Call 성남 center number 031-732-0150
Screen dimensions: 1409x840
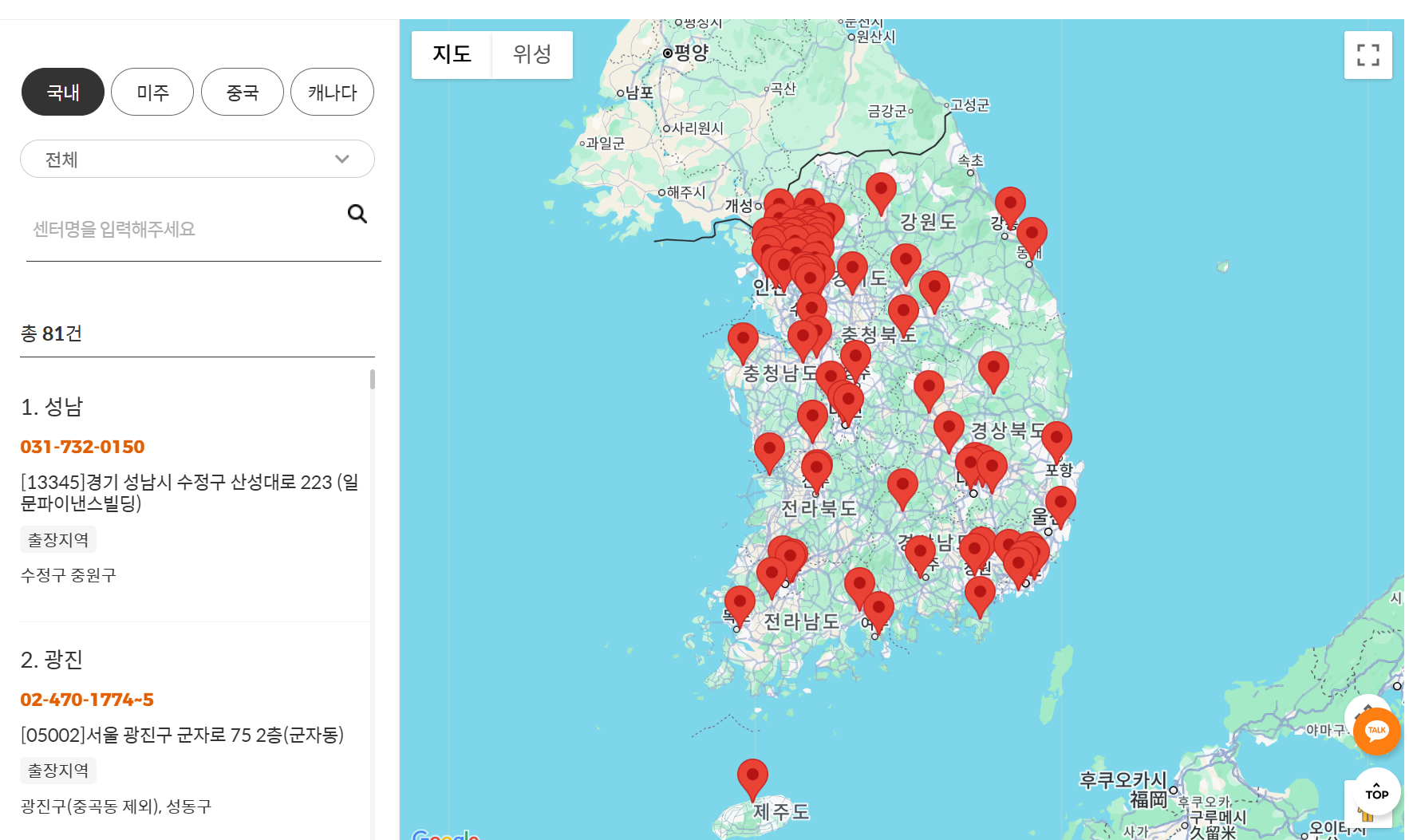pos(82,447)
